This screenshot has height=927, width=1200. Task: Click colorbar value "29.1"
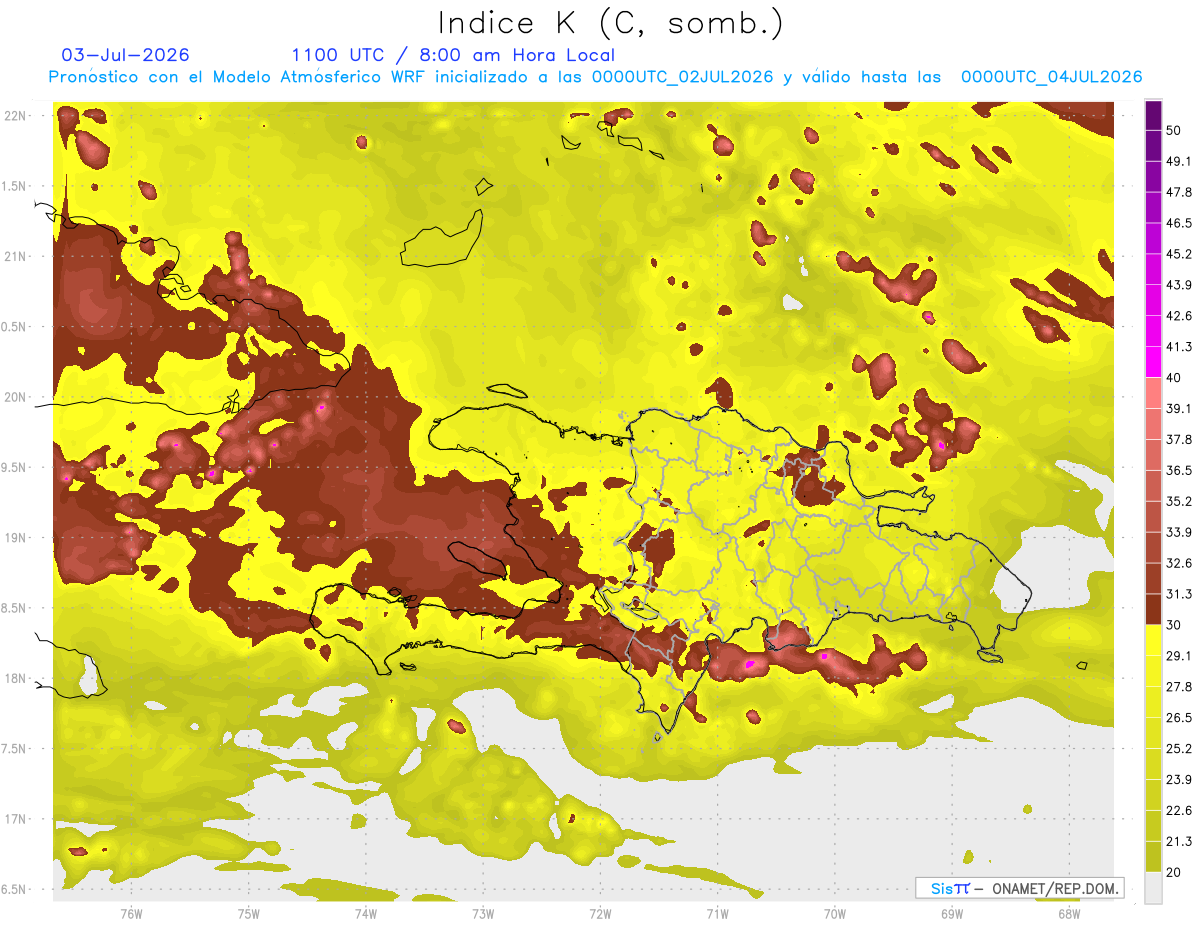click(x=1179, y=656)
